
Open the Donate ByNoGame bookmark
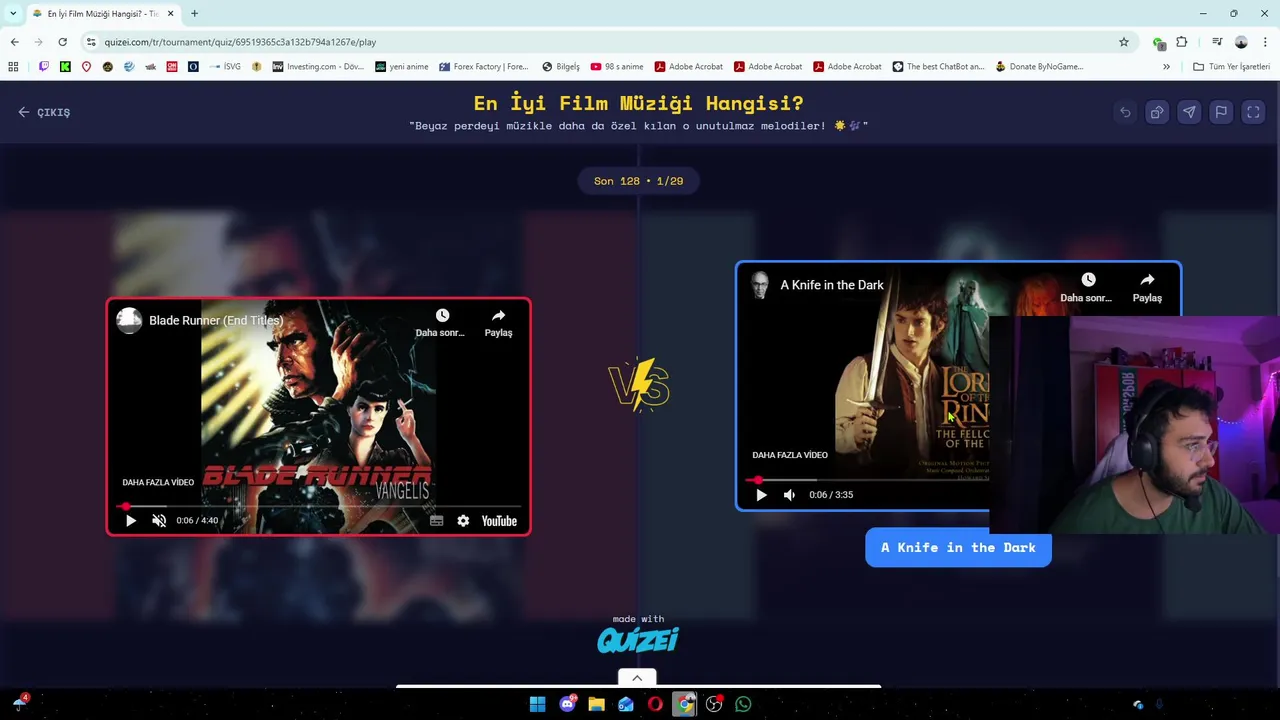(1039, 67)
